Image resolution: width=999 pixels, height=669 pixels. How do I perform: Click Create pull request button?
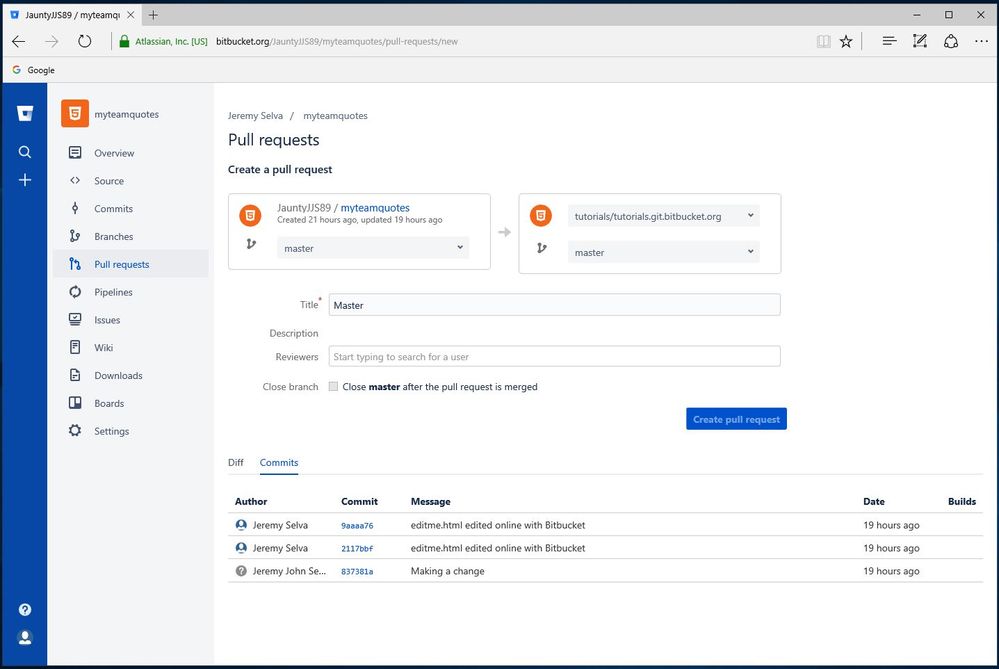(x=737, y=419)
